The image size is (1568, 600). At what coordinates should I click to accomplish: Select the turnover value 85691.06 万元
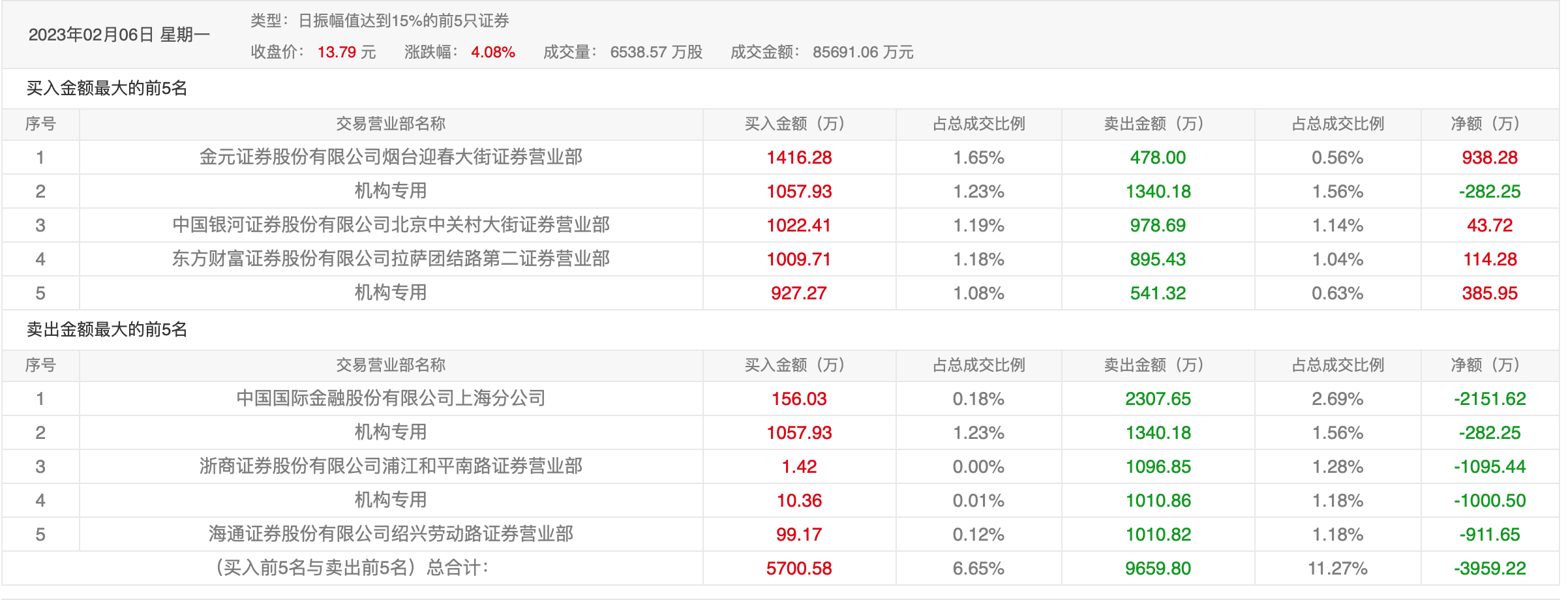(863, 52)
